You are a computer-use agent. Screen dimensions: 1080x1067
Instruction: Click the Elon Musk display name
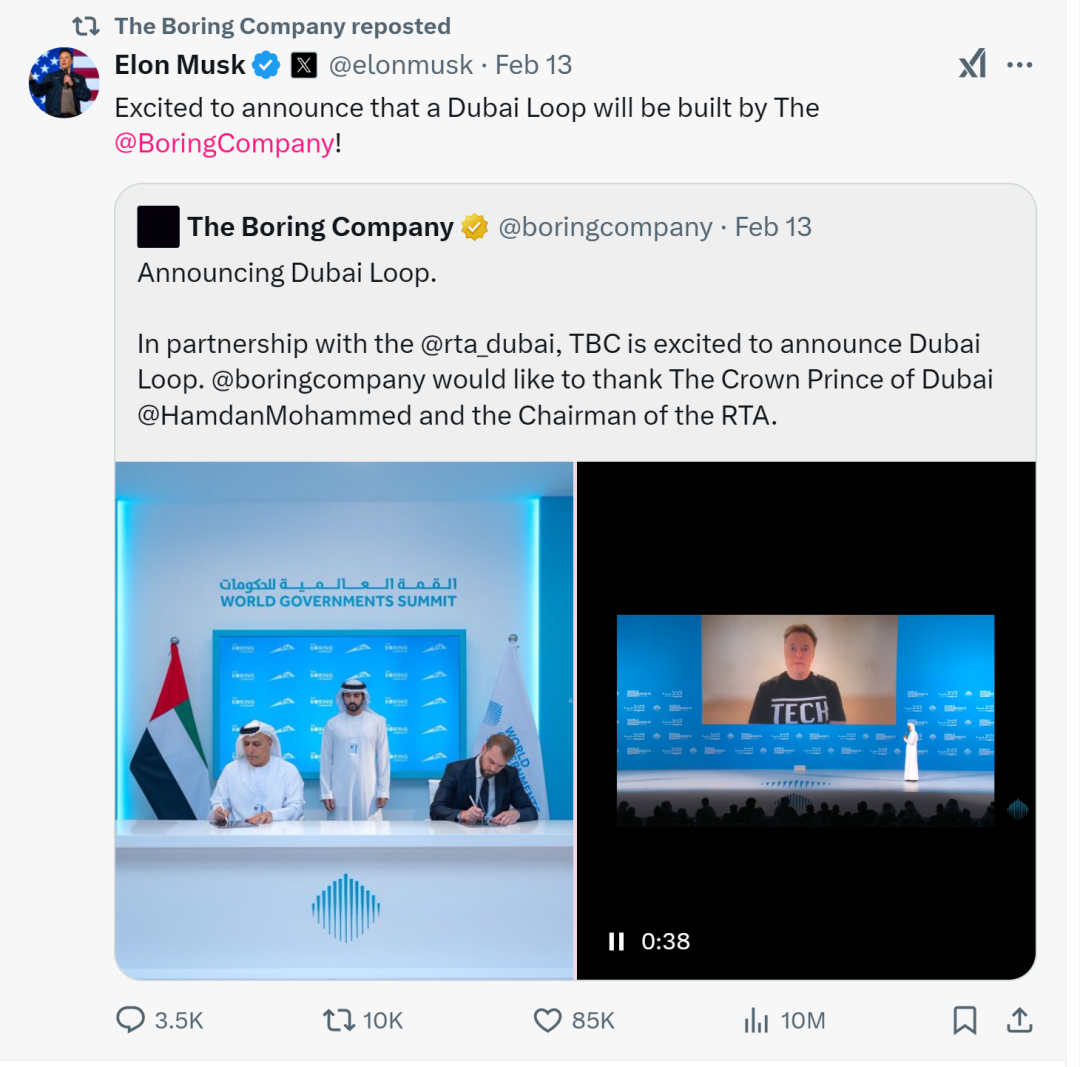tap(180, 65)
